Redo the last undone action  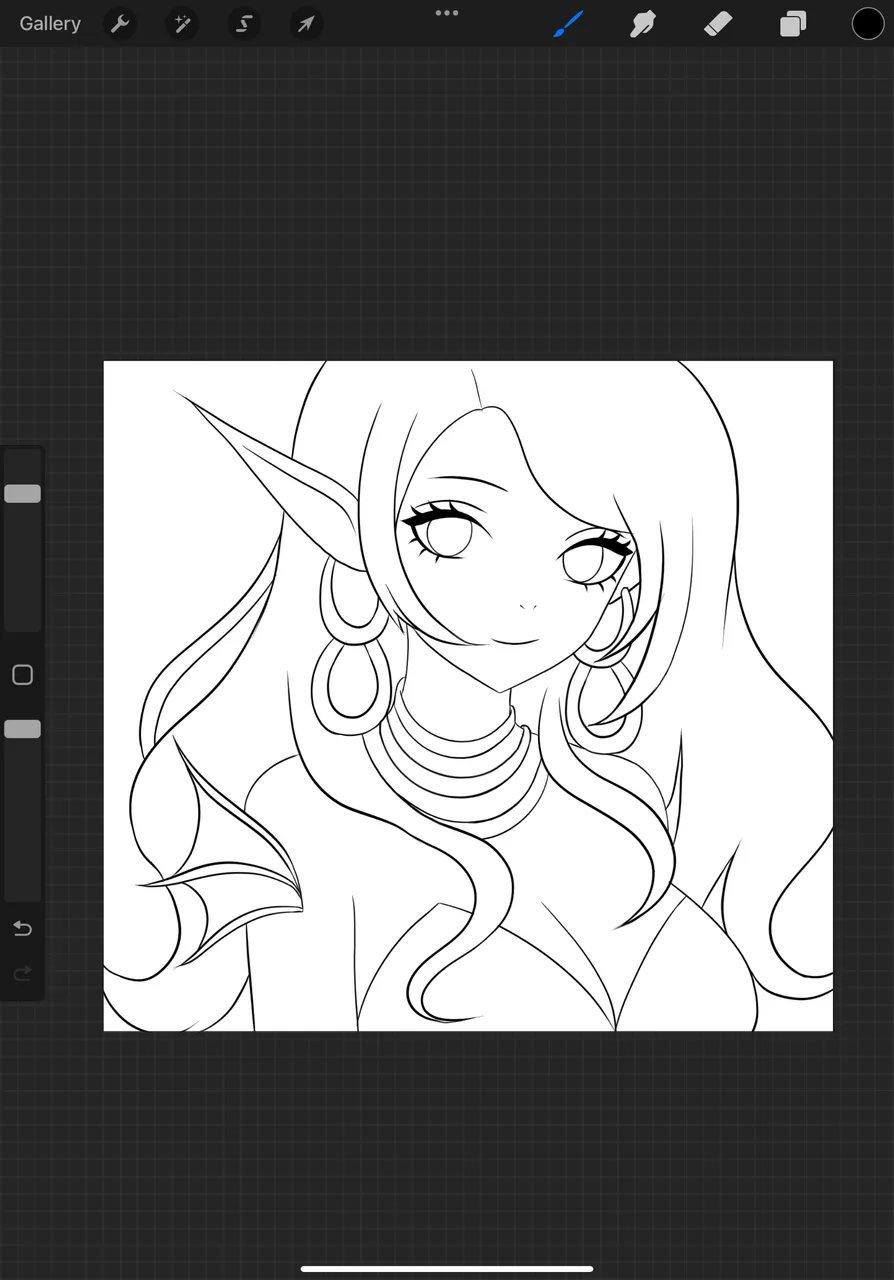22,973
